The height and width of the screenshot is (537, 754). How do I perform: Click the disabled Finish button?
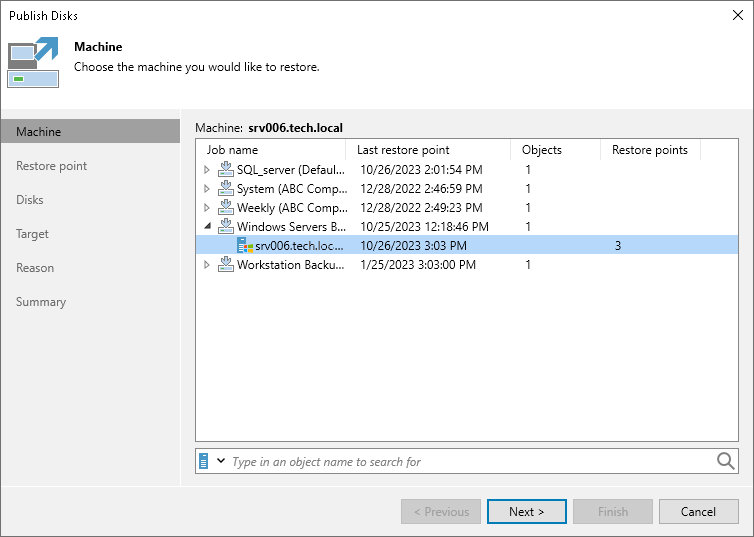pyautogui.click(x=613, y=512)
